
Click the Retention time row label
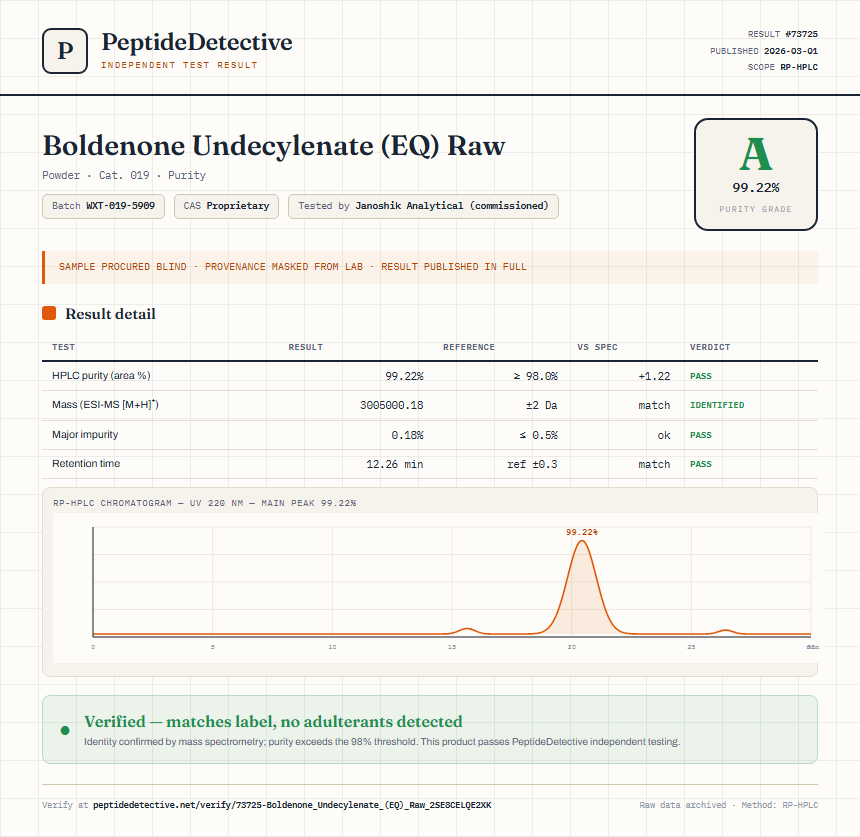coord(86,463)
